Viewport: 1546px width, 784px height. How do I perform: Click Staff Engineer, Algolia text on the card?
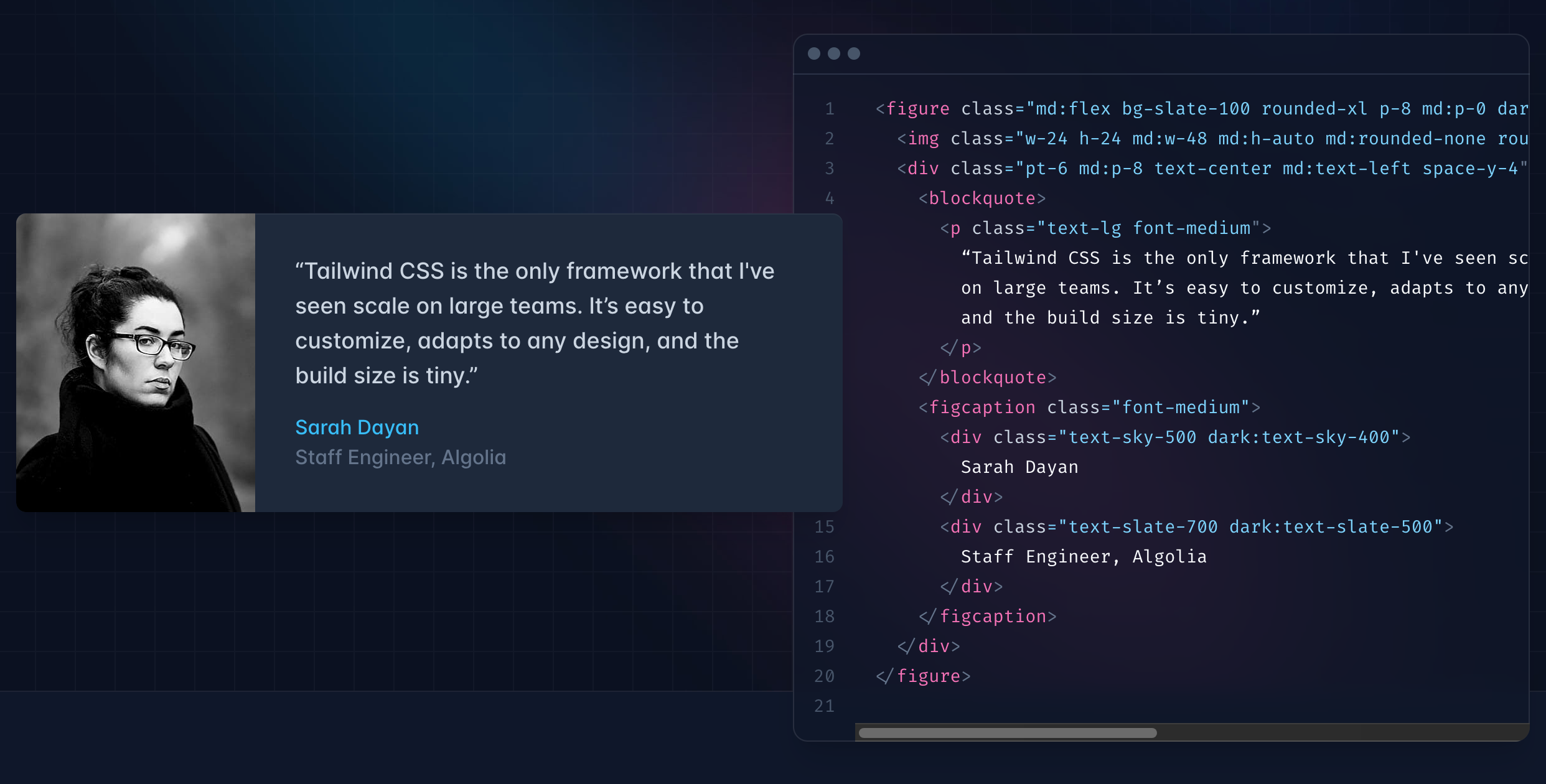(400, 457)
